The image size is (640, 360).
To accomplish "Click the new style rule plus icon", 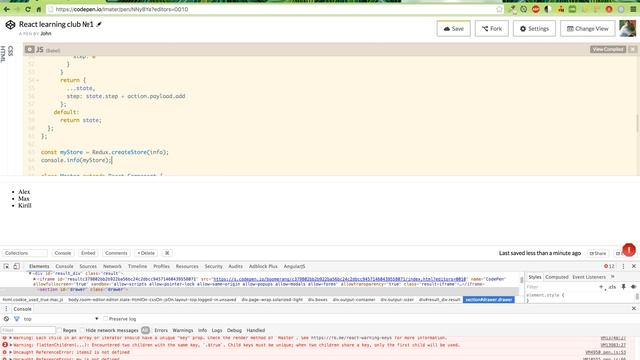I will tap(601, 287).
